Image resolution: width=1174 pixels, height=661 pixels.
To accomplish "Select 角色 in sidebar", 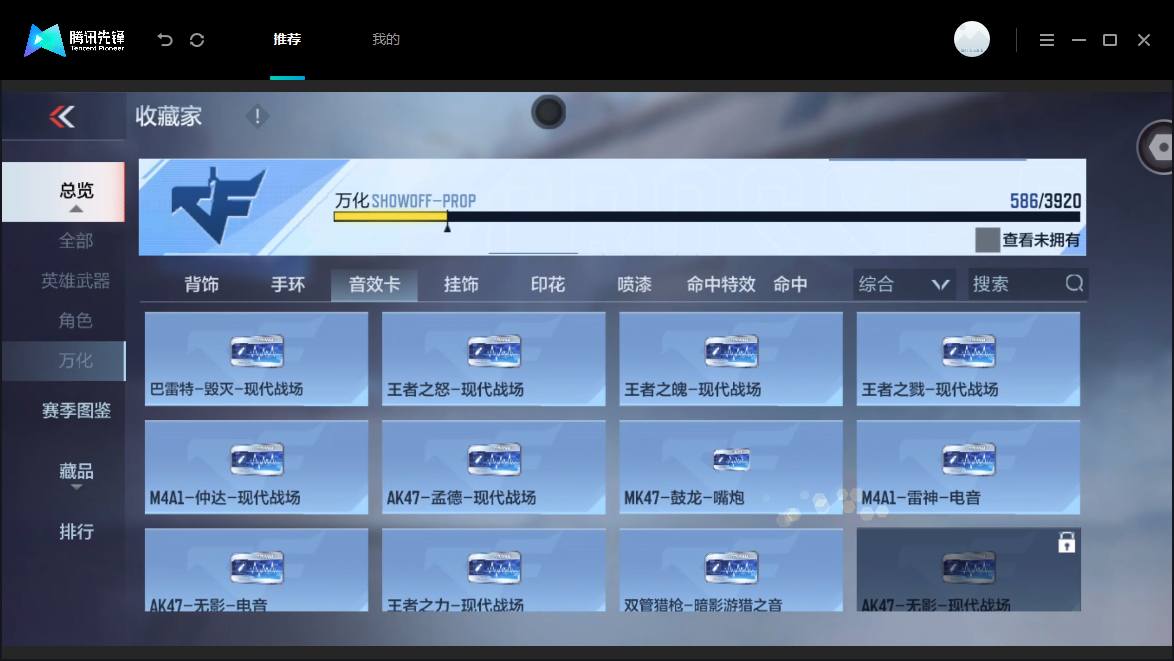I will 76,320.
